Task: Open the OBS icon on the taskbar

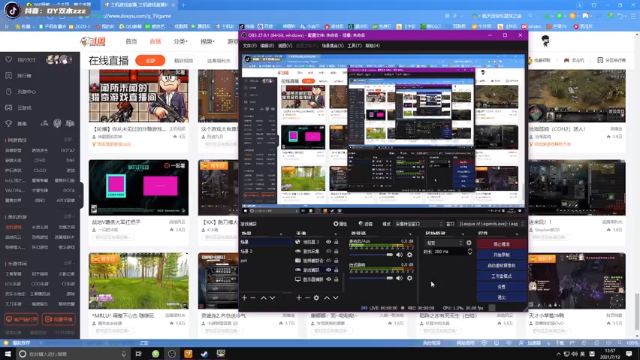Action: click(x=172, y=354)
